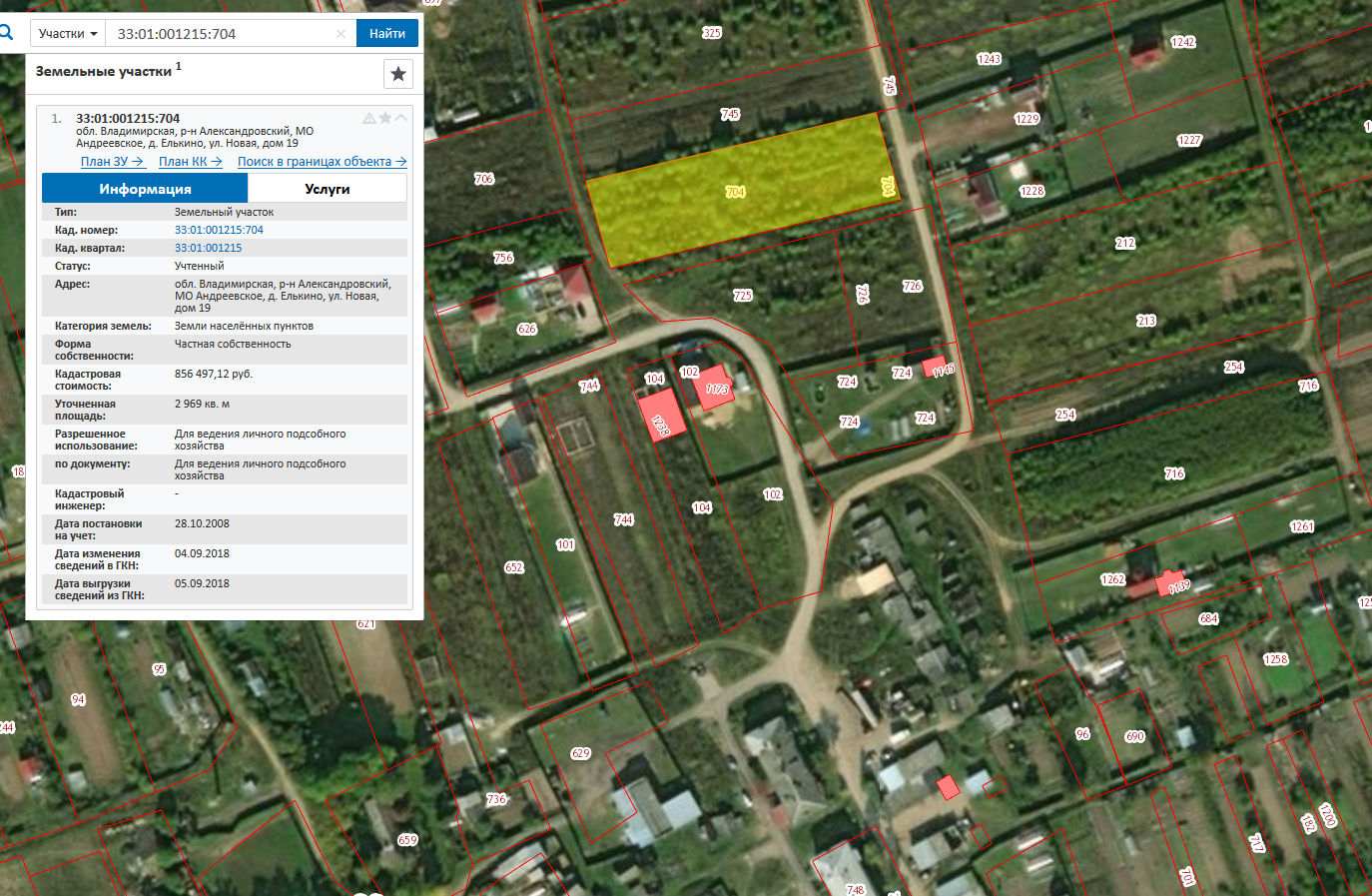Screen dimensions: 1372x896
Task: Click parcel label 684 on the map
Action: 1209,619
